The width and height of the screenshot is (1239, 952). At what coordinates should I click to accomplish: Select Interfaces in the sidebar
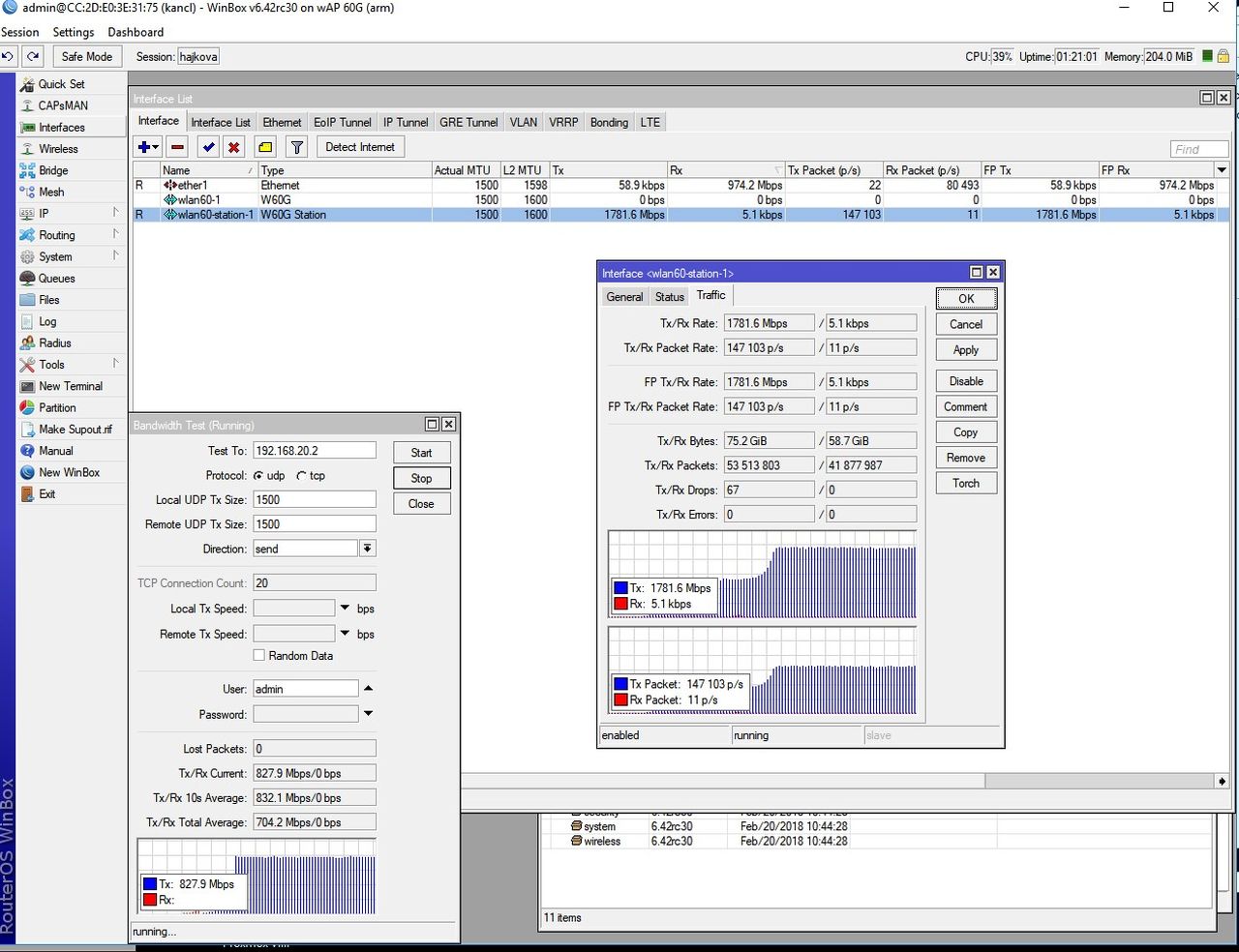(x=62, y=127)
